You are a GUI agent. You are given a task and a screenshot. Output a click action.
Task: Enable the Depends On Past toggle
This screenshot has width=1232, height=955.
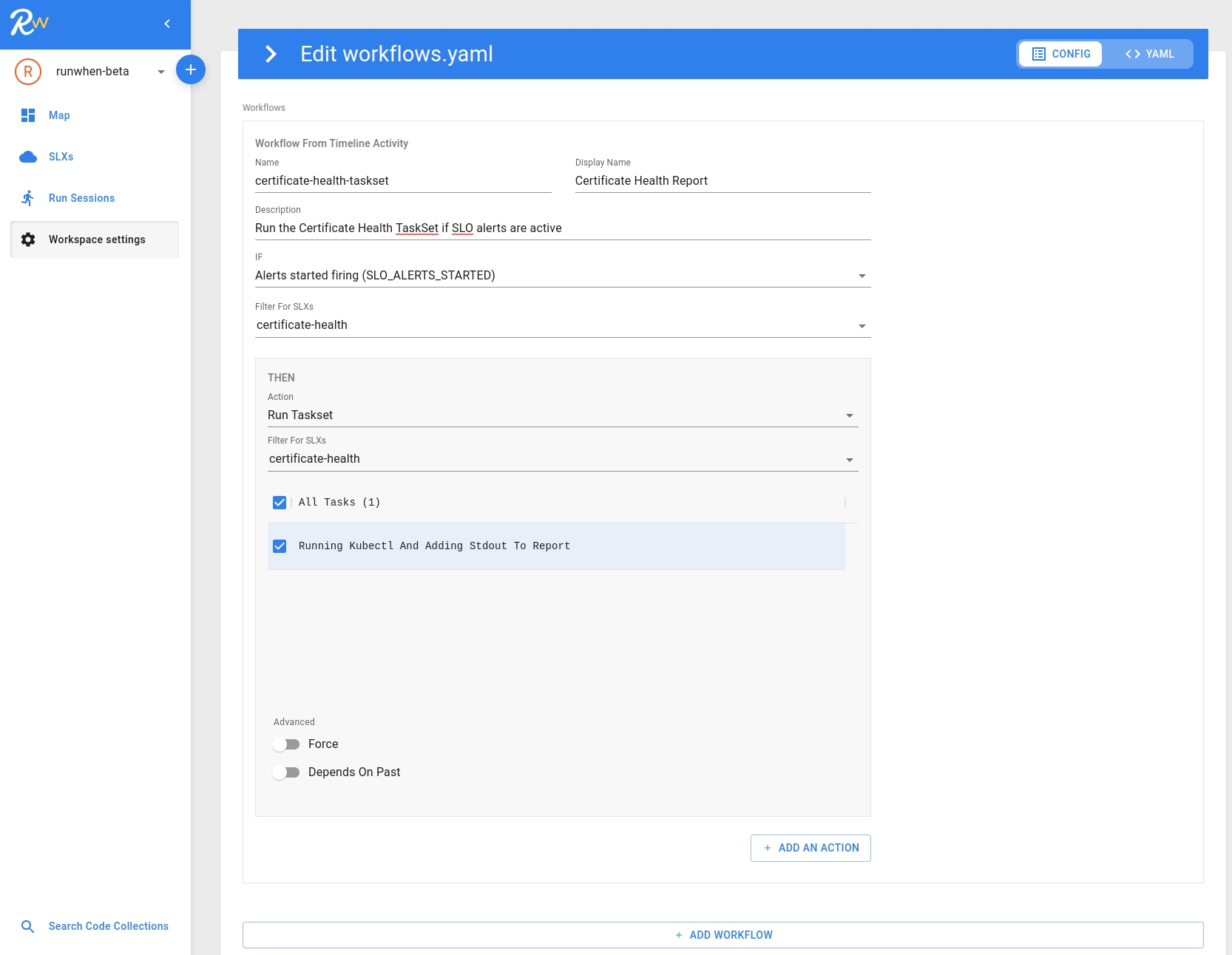tap(286, 772)
